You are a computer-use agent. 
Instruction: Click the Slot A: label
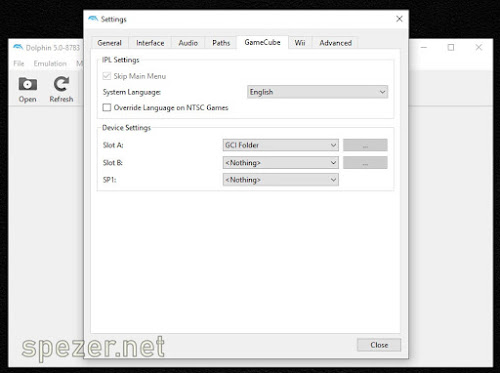[113, 145]
